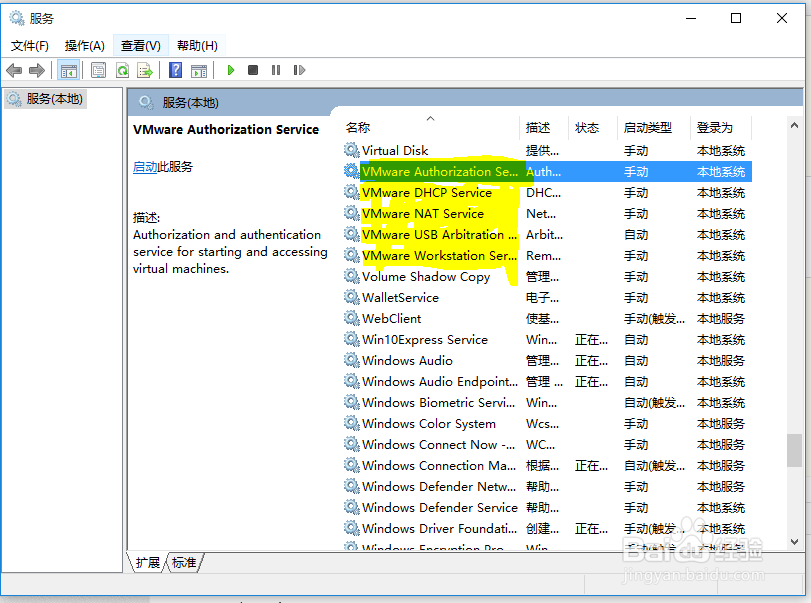Viewport: 811px width, 603px height.
Task: Click the Back arrow toolbar icon
Action: click(x=14, y=70)
